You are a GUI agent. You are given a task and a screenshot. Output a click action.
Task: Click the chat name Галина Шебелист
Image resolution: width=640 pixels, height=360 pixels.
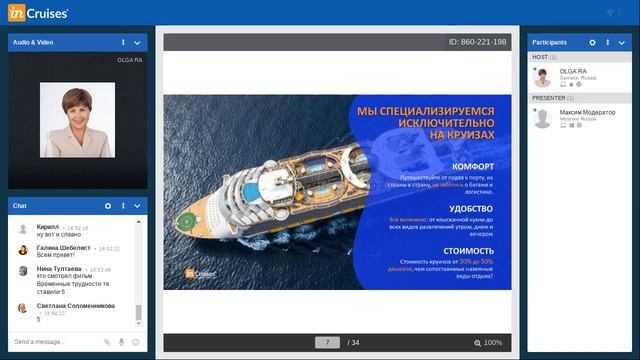point(63,248)
